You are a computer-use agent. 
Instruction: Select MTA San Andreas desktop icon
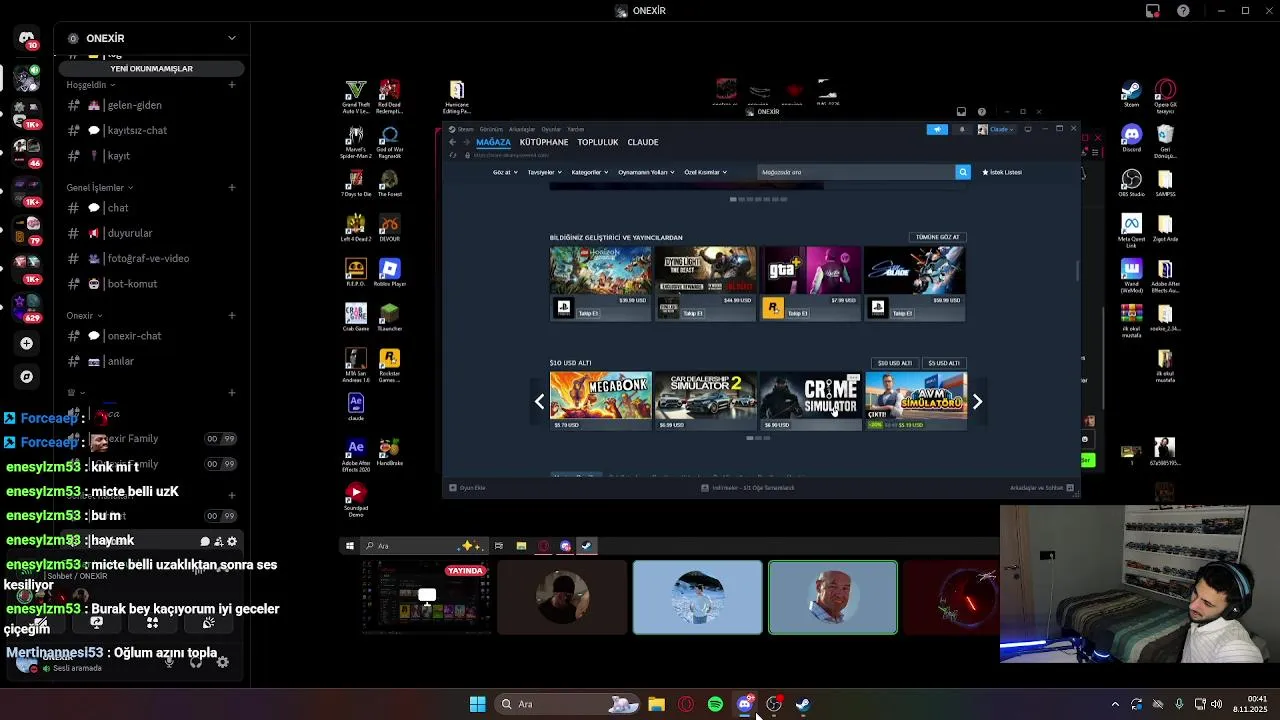click(x=356, y=365)
